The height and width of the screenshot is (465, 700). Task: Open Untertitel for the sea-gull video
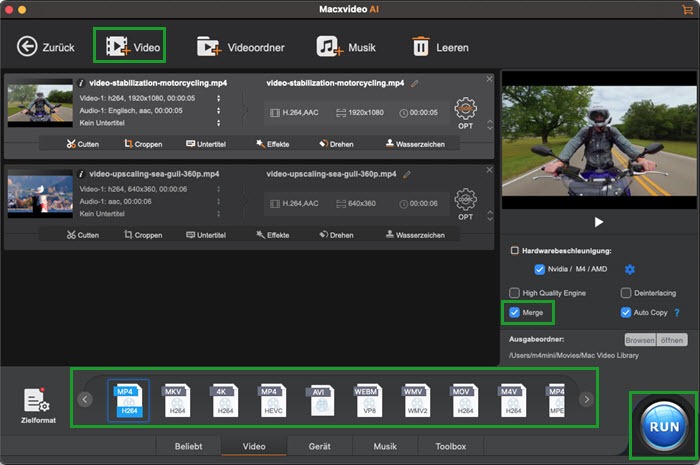tap(206, 235)
